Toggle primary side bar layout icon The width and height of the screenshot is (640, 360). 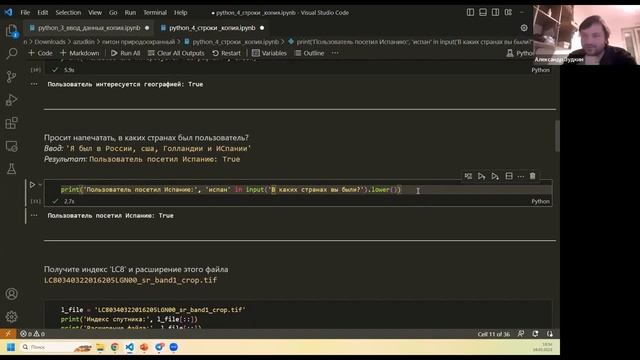(x=470, y=13)
